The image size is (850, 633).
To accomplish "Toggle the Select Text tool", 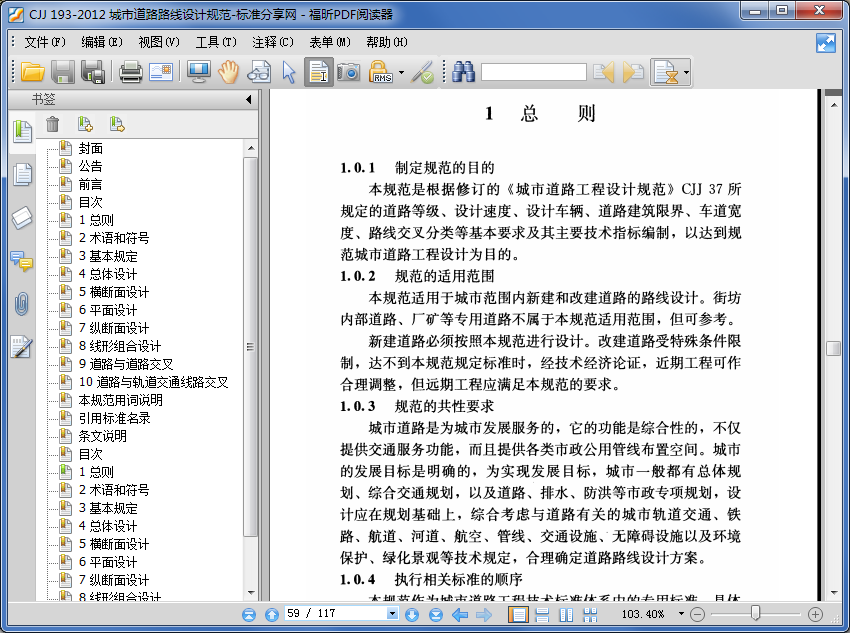I will [x=319, y=72].
